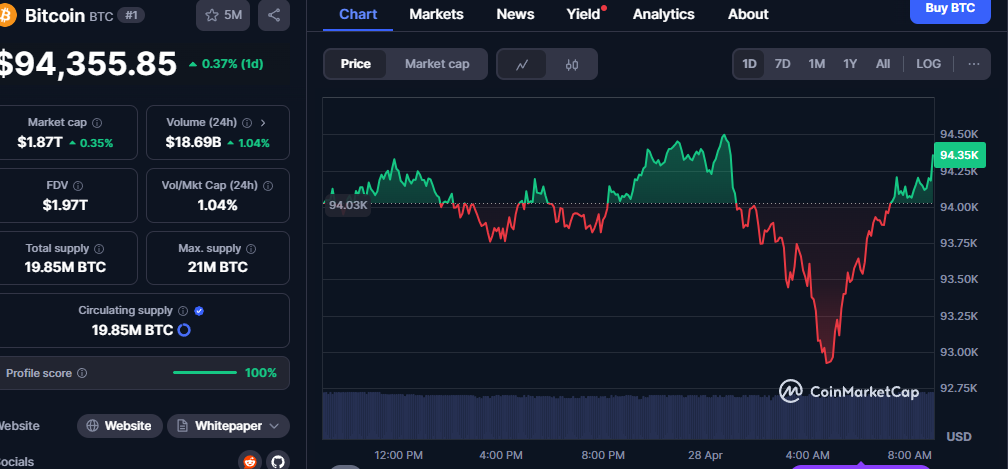Show Max. supply info icon

click(x=251, y=249)
